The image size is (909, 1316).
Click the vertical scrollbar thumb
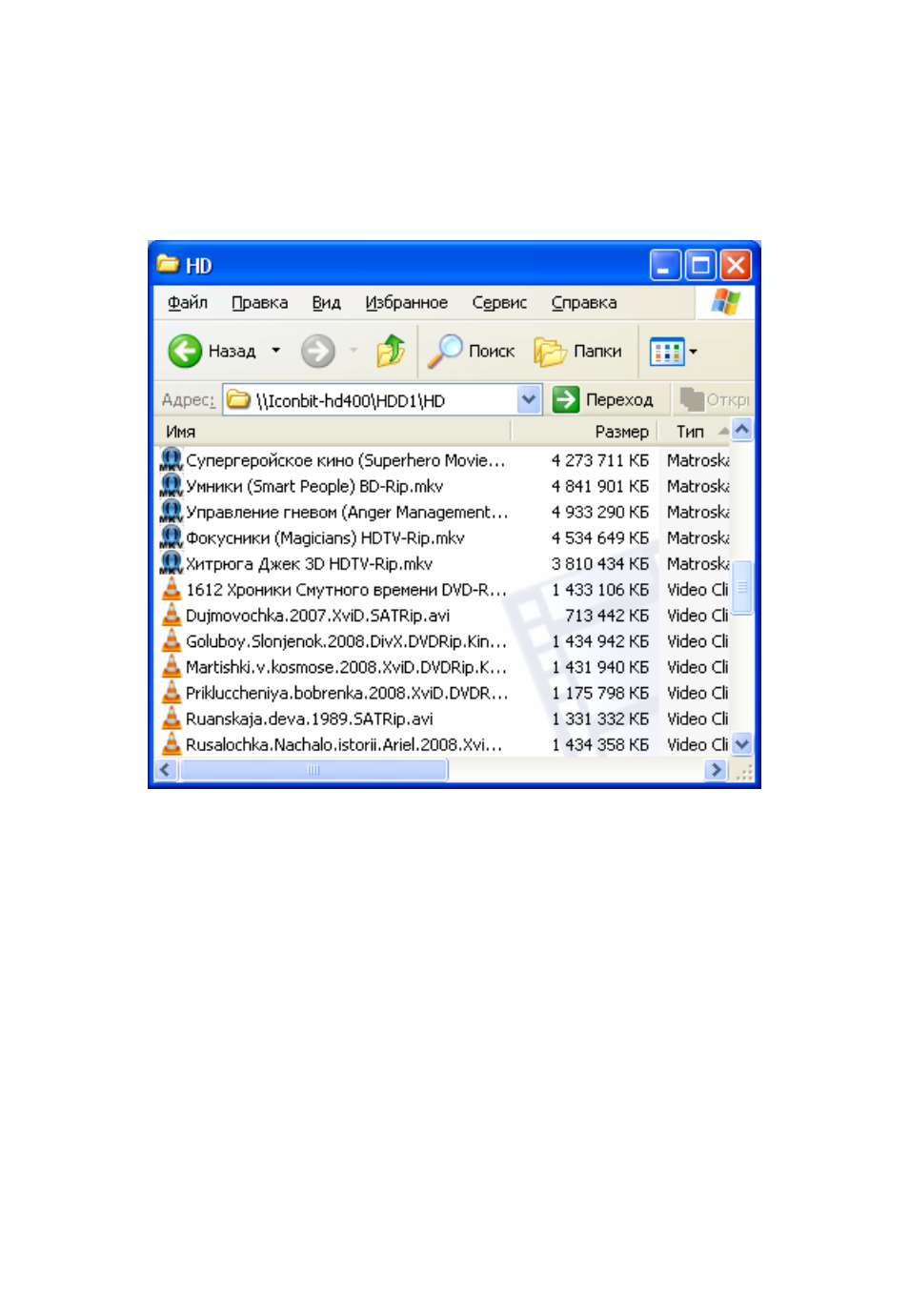tap(742, 588)
